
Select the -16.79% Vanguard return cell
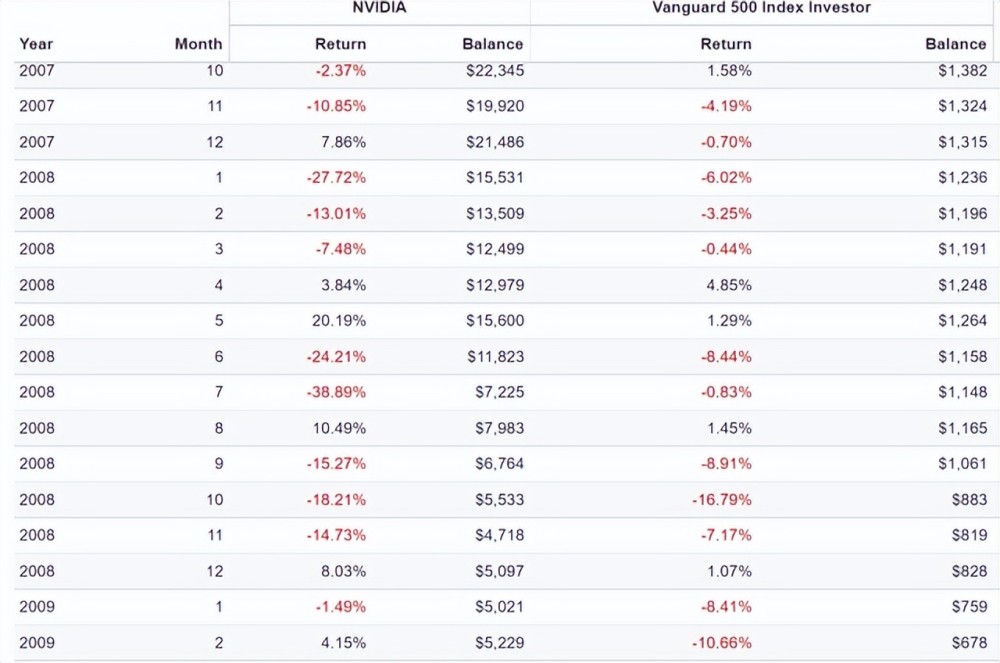click(722, 499)
